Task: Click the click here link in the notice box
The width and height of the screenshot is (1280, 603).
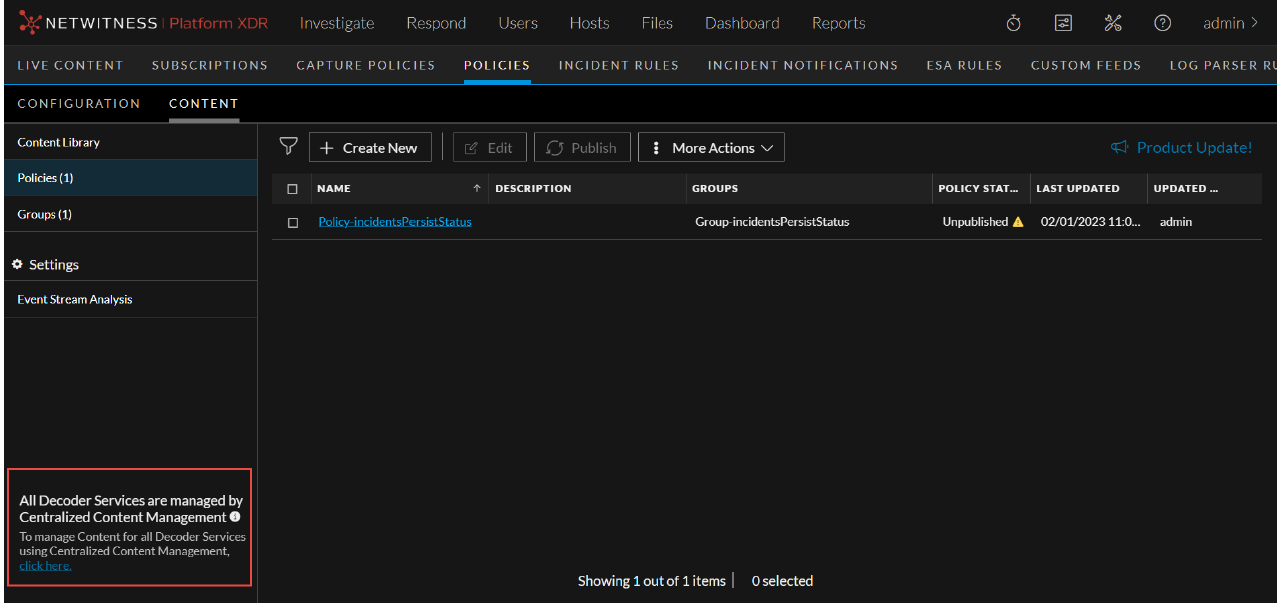Action: [x=45, y=565]
